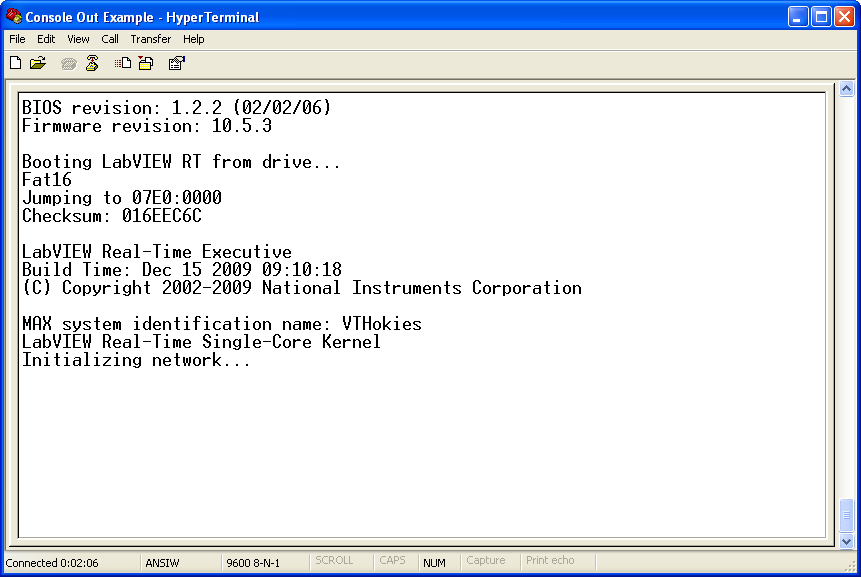Open the Help menu

194,39
